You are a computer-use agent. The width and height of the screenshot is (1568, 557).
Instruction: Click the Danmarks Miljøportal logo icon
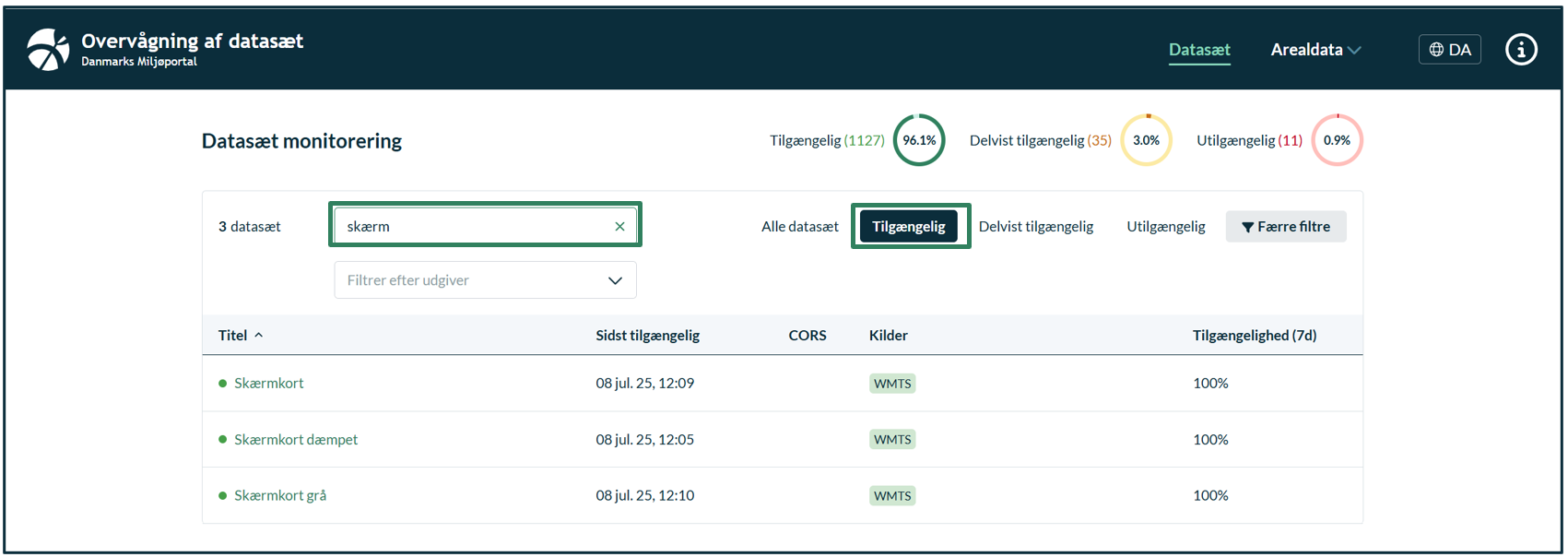click(x=48, y=50)
